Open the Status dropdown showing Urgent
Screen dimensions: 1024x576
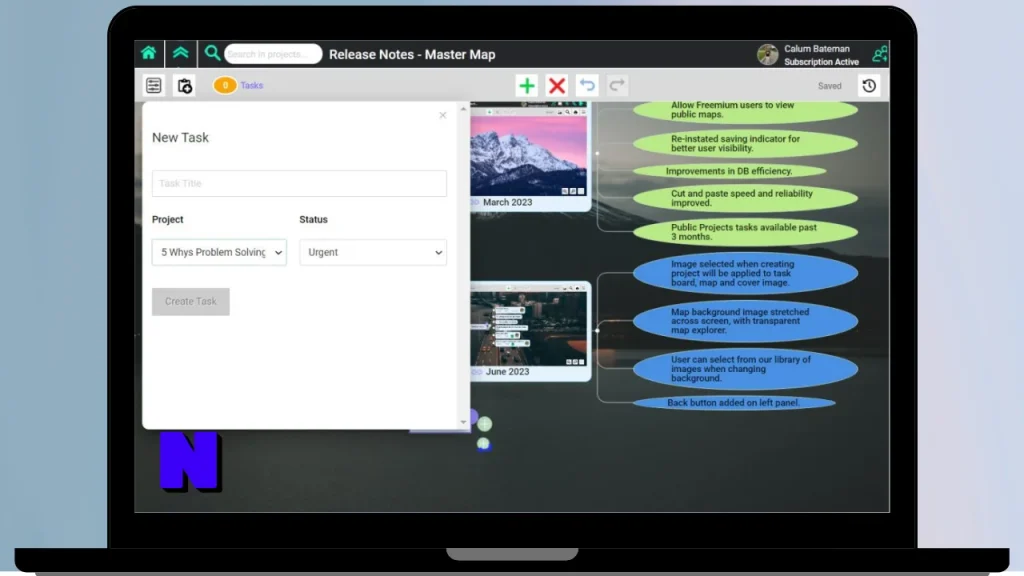pos(373,252)
